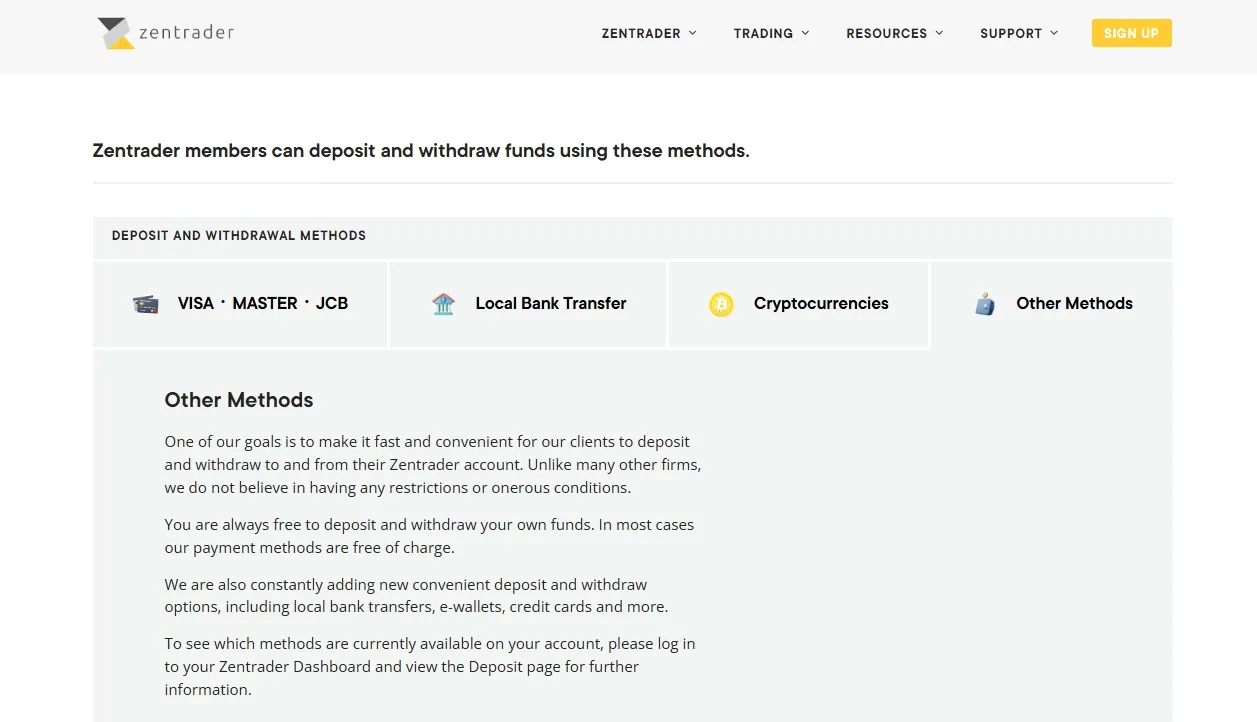The width and height of the screenshot is (1257, 722).
Task: Click the paragraph starting "To see which methods"
Action: tap(430, 666)
